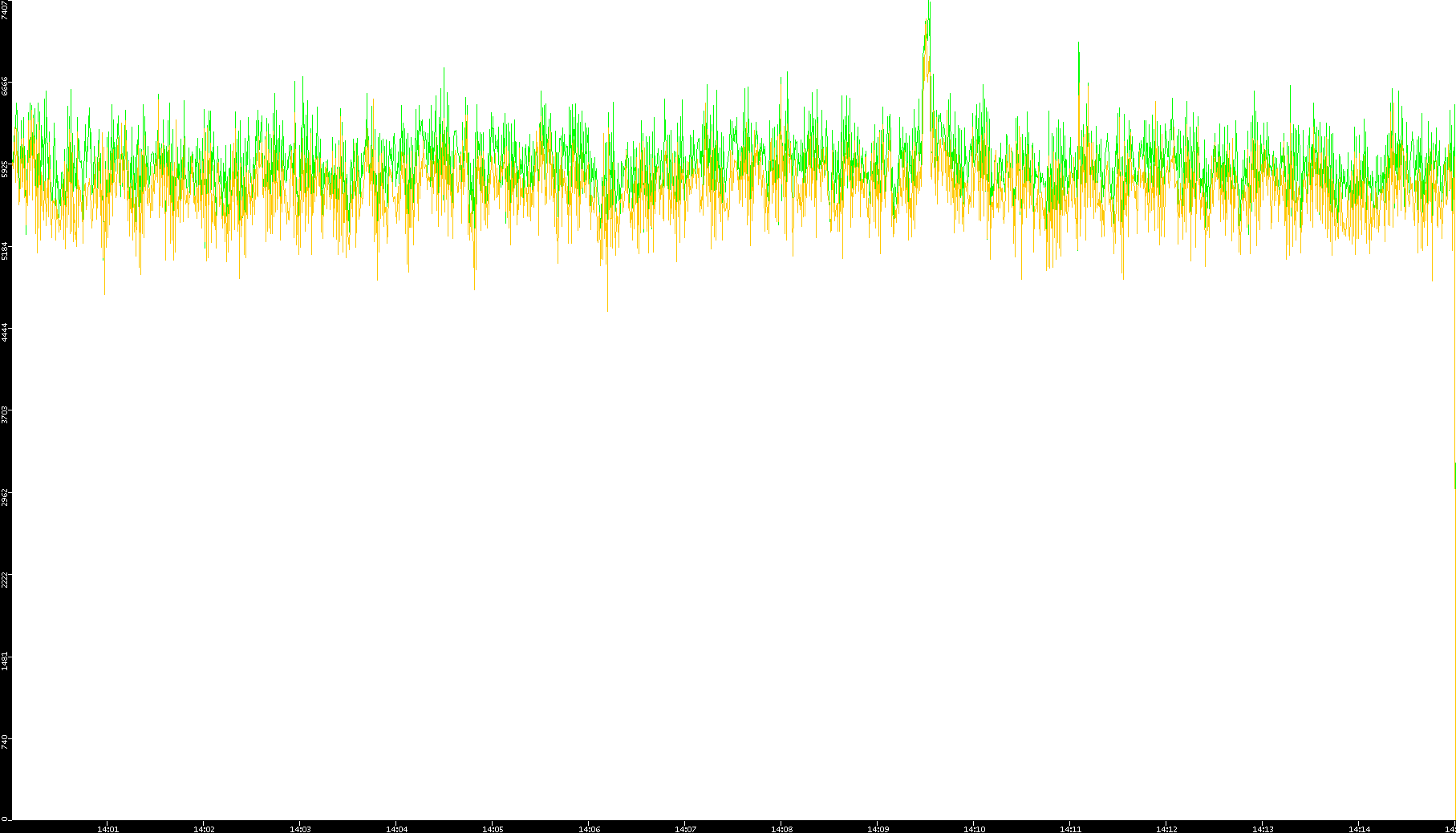Select the 14:09 time axis marker
Viewport: 1456px width, 833px height.
click(x=878, y=828)
